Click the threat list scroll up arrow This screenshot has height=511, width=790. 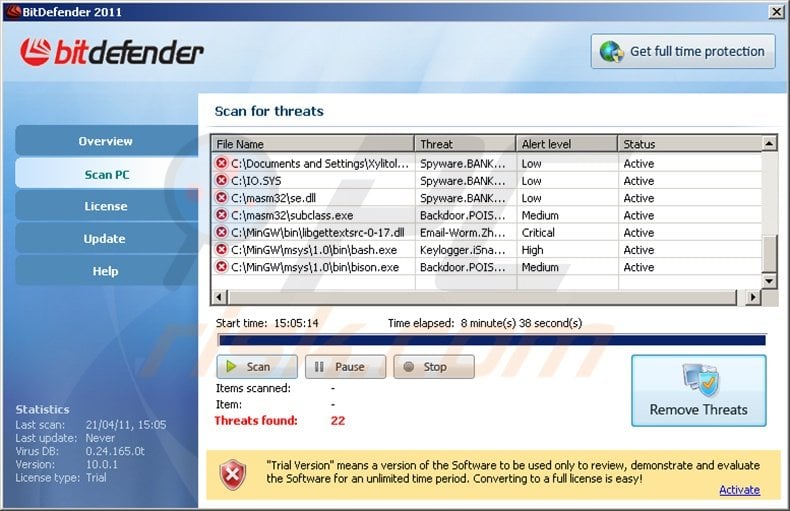tap(769, 144)
